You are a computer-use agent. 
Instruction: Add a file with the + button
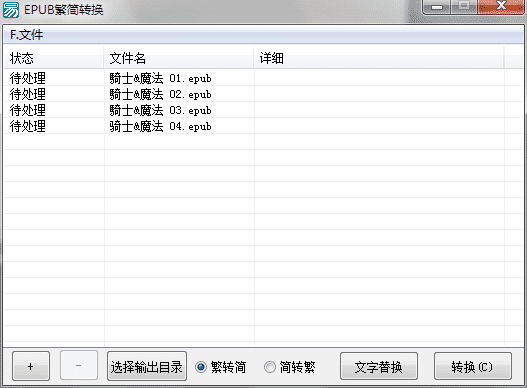click(x=31, y=366)
